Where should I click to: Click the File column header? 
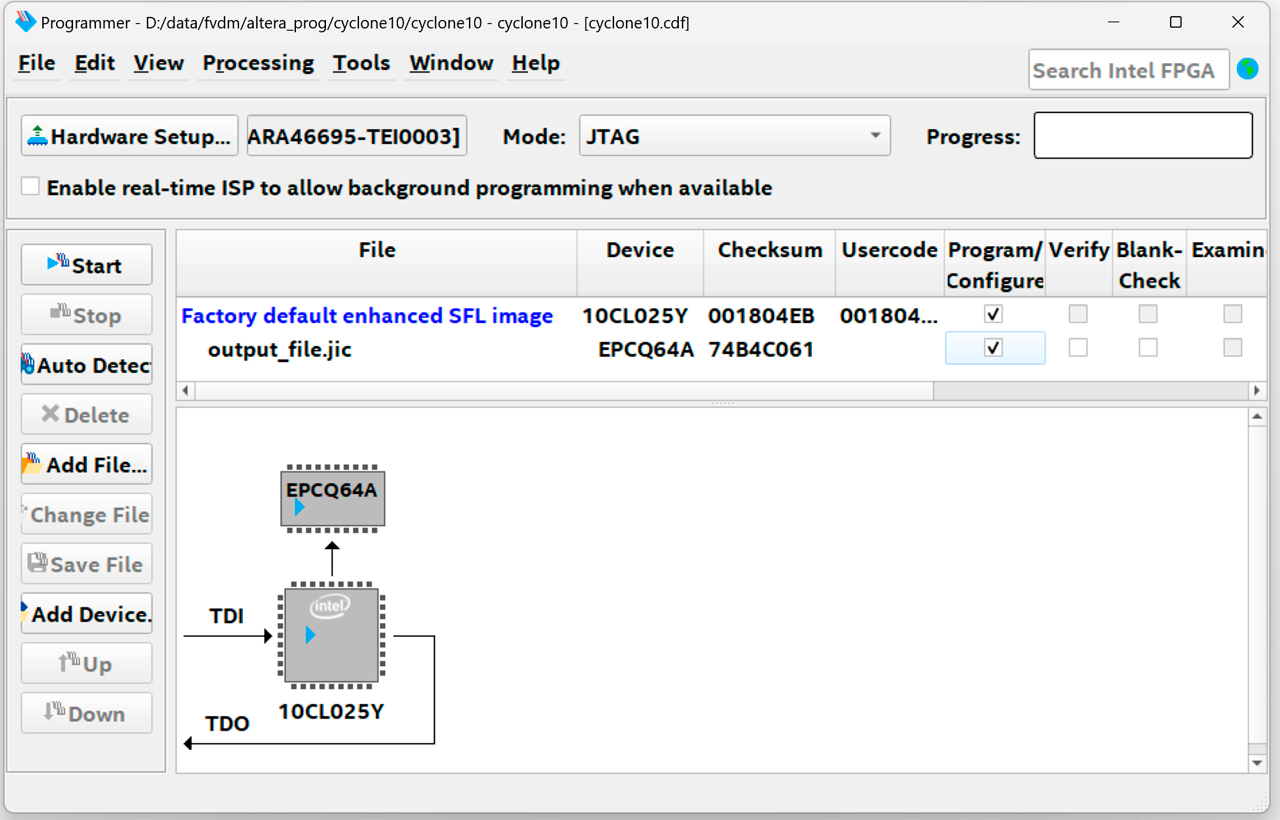coord(377,264)
